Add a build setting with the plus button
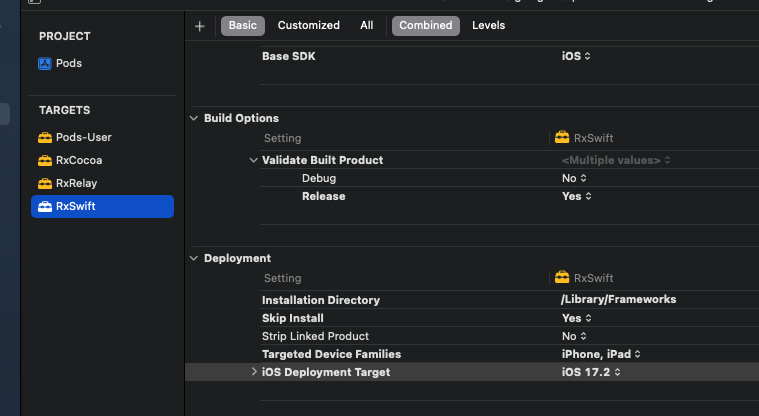Image resolution: width=759 pixels, height=416 pixels. [x=199, y=26]
